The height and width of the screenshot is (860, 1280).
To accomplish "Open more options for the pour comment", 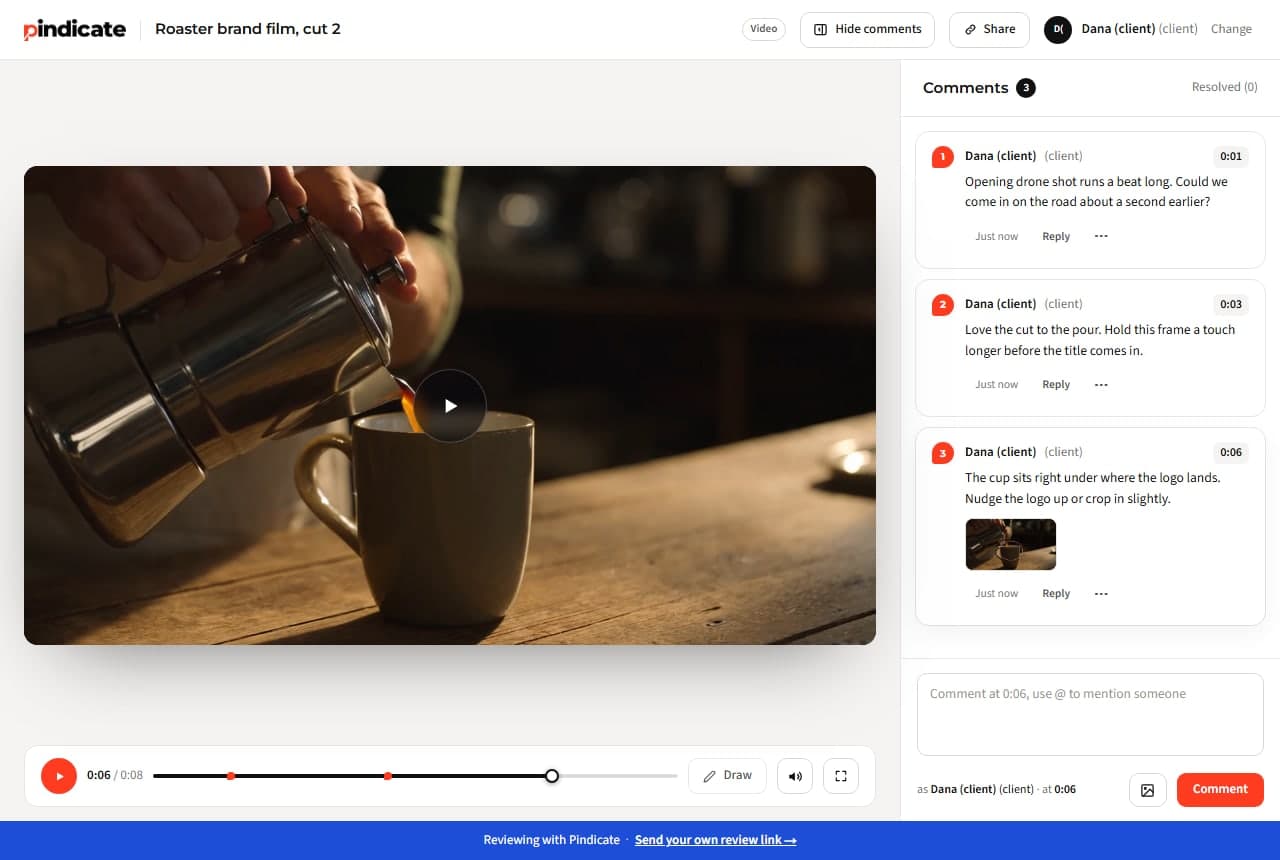I will 1101,384.
